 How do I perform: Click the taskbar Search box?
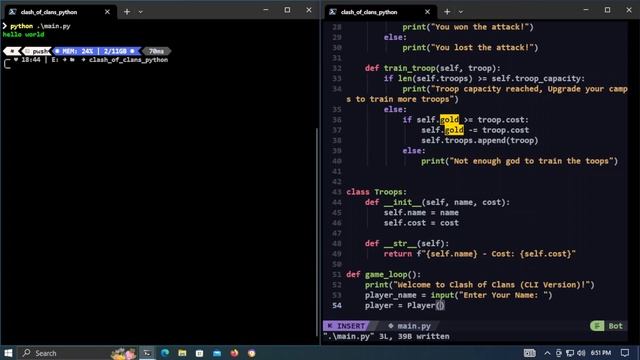78,353
